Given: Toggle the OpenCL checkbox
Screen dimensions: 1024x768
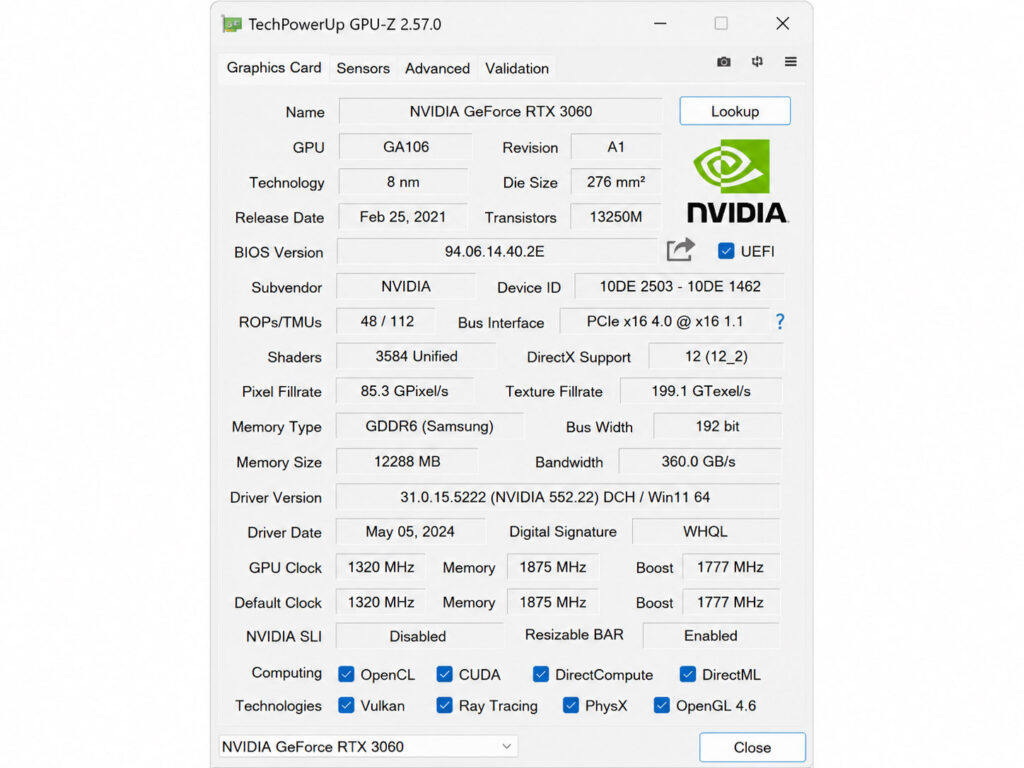Looking at the screenshot, I should (x=346, y=674).
